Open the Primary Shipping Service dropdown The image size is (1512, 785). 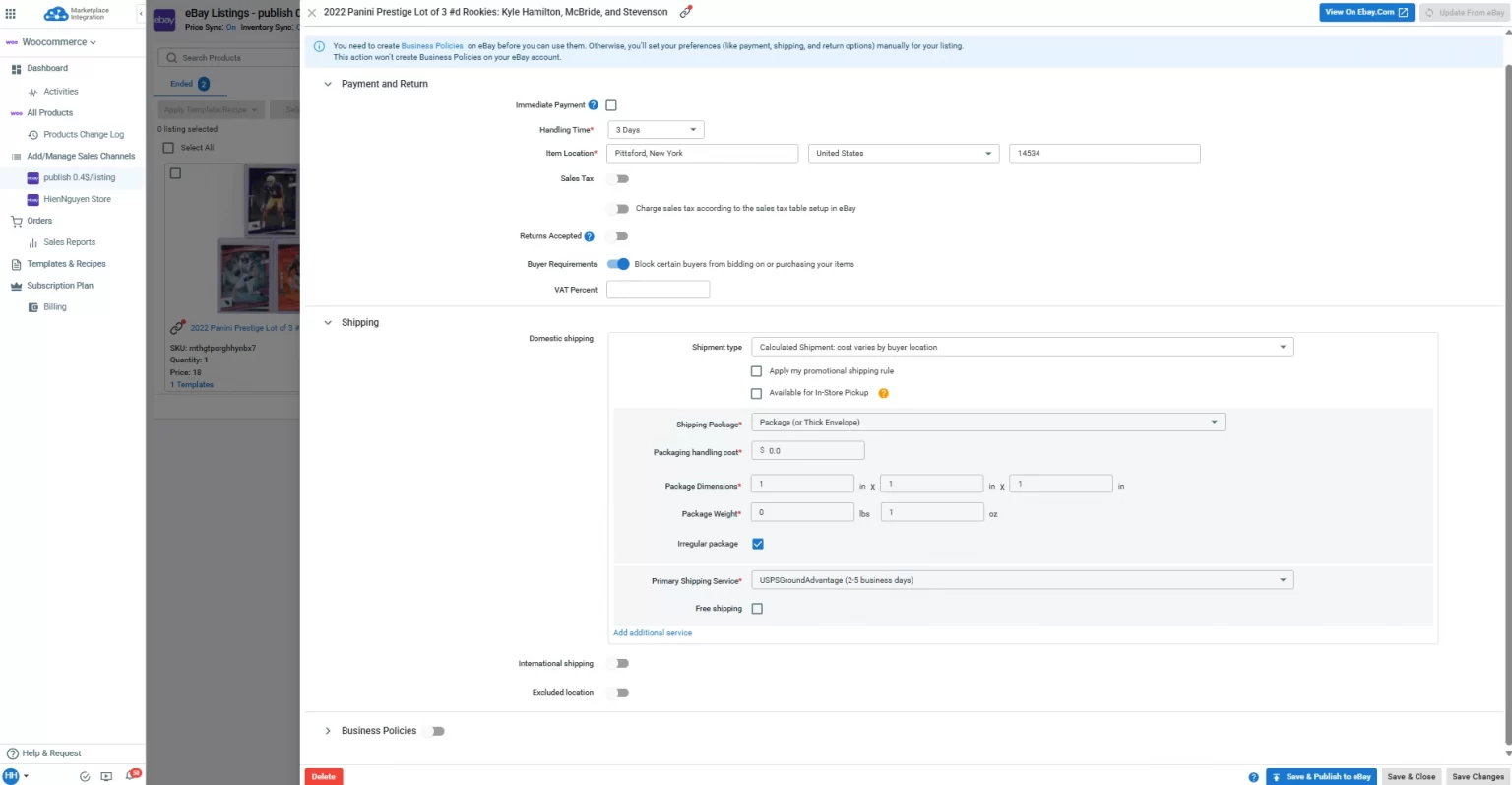click(x=1022, y=580)
